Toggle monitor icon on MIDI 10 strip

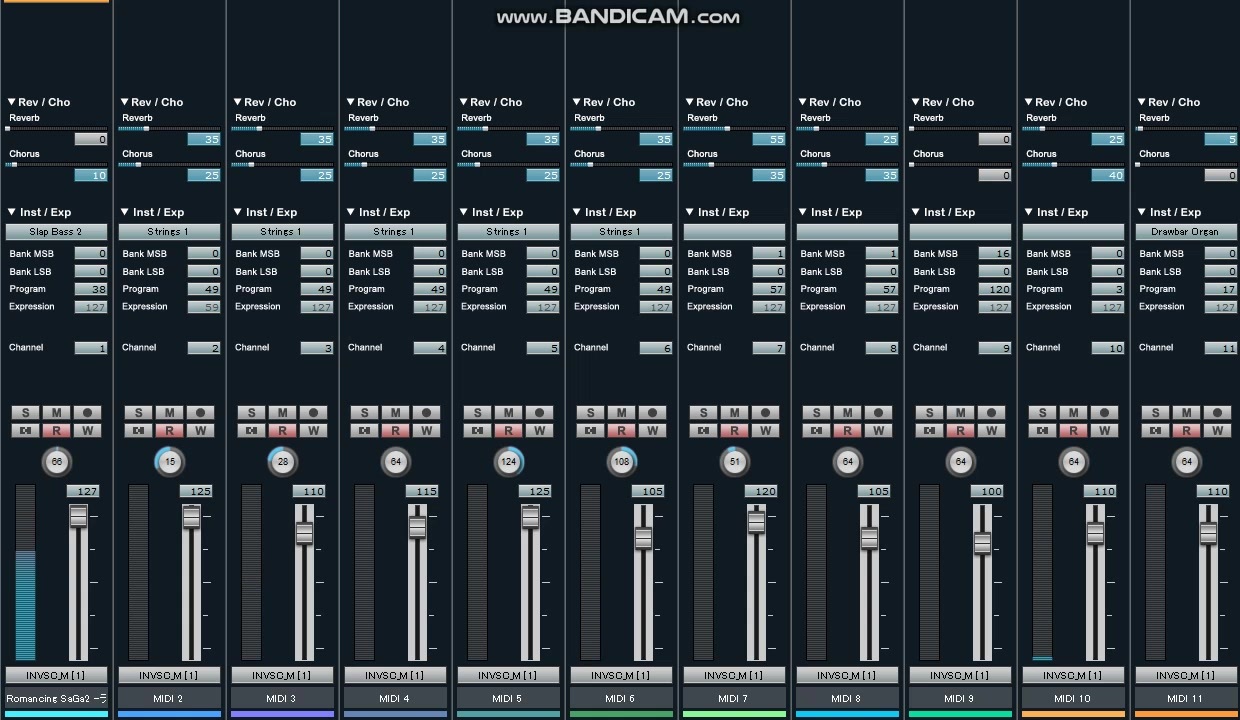click(x=1042, y=431)
